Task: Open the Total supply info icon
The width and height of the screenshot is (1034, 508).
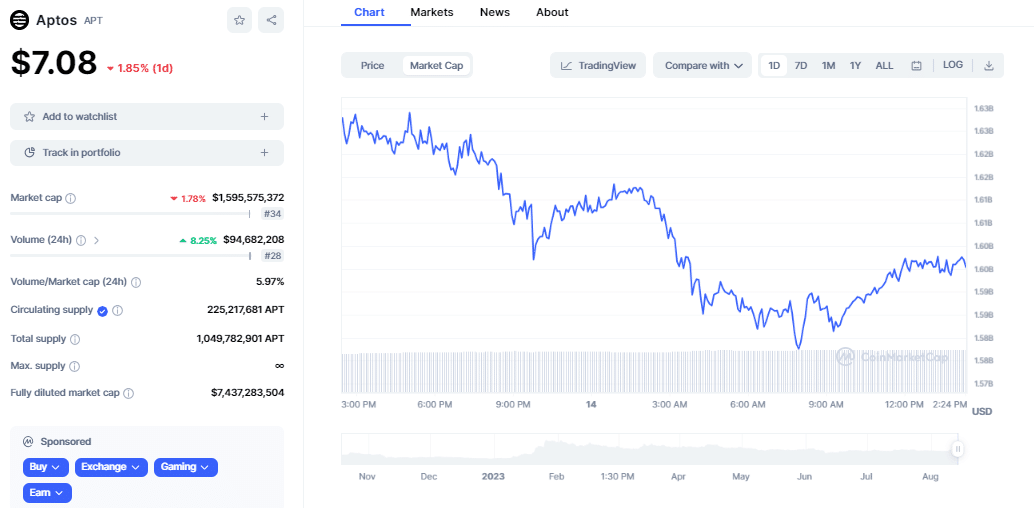Action: click(75, 339)
